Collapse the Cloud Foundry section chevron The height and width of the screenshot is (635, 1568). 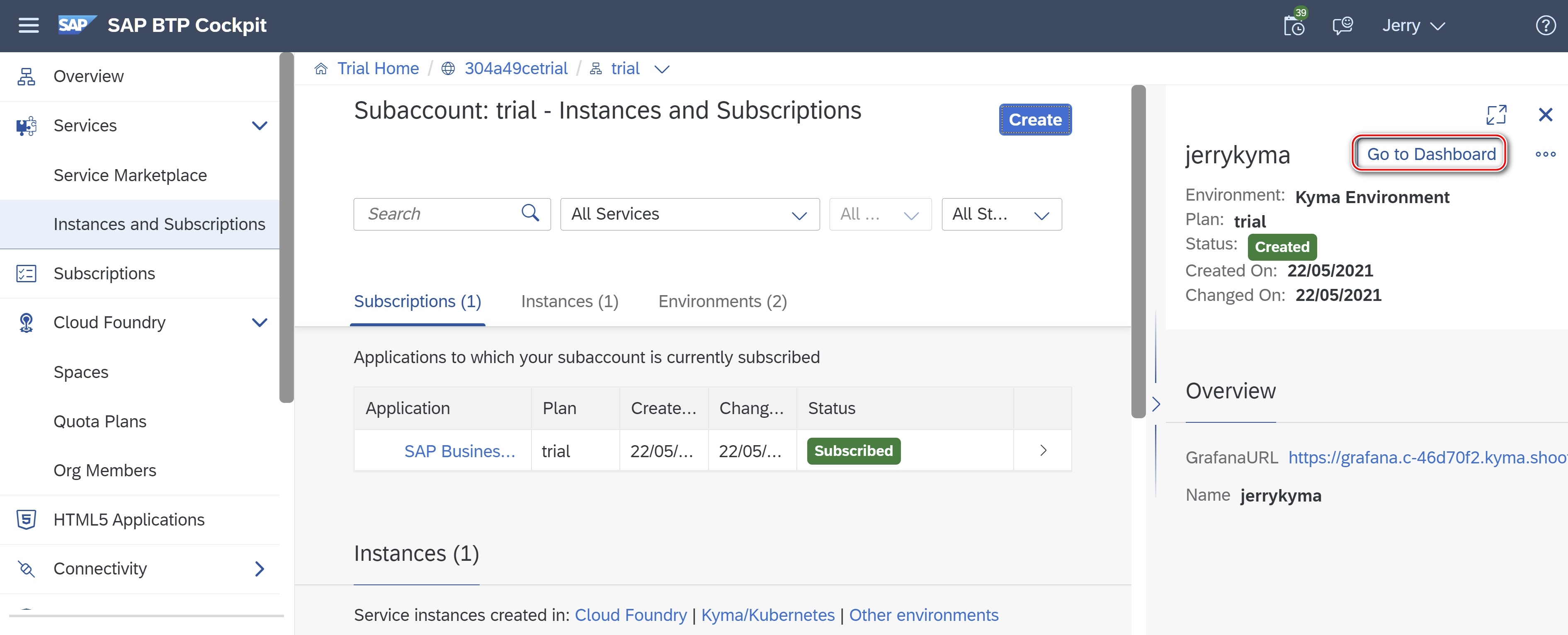tap(259, 322)
